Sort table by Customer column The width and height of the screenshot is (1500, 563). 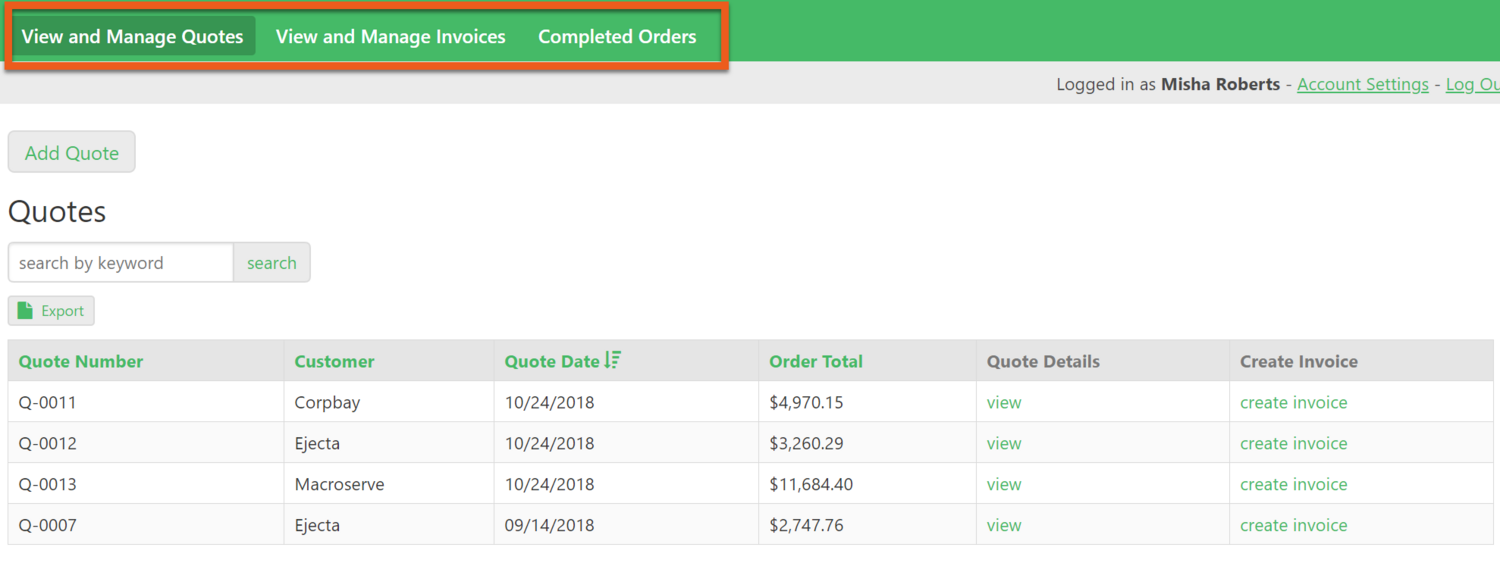point(334,362)
